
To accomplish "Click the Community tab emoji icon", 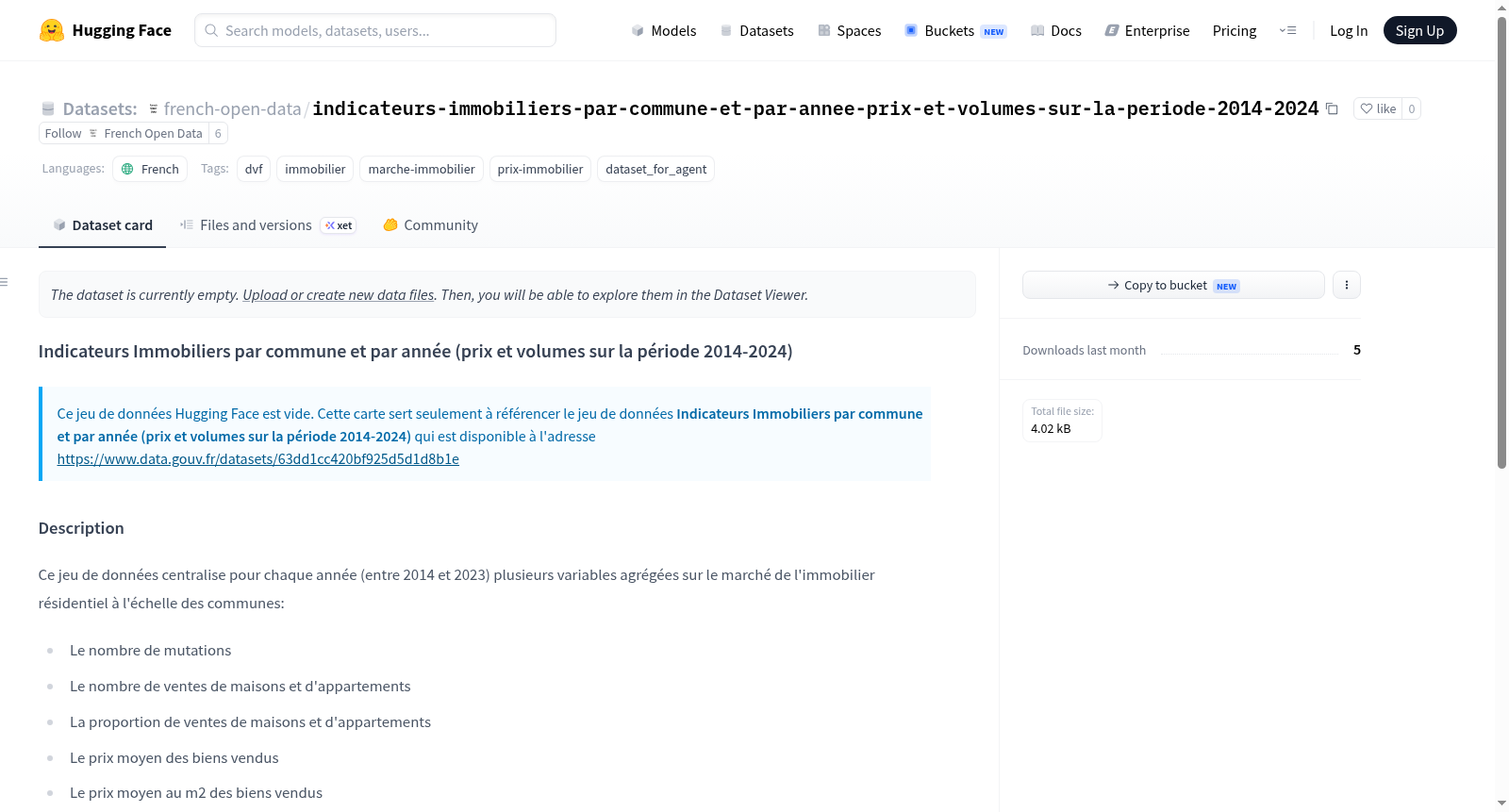I will pyautogui.click(x=390, y=224).
